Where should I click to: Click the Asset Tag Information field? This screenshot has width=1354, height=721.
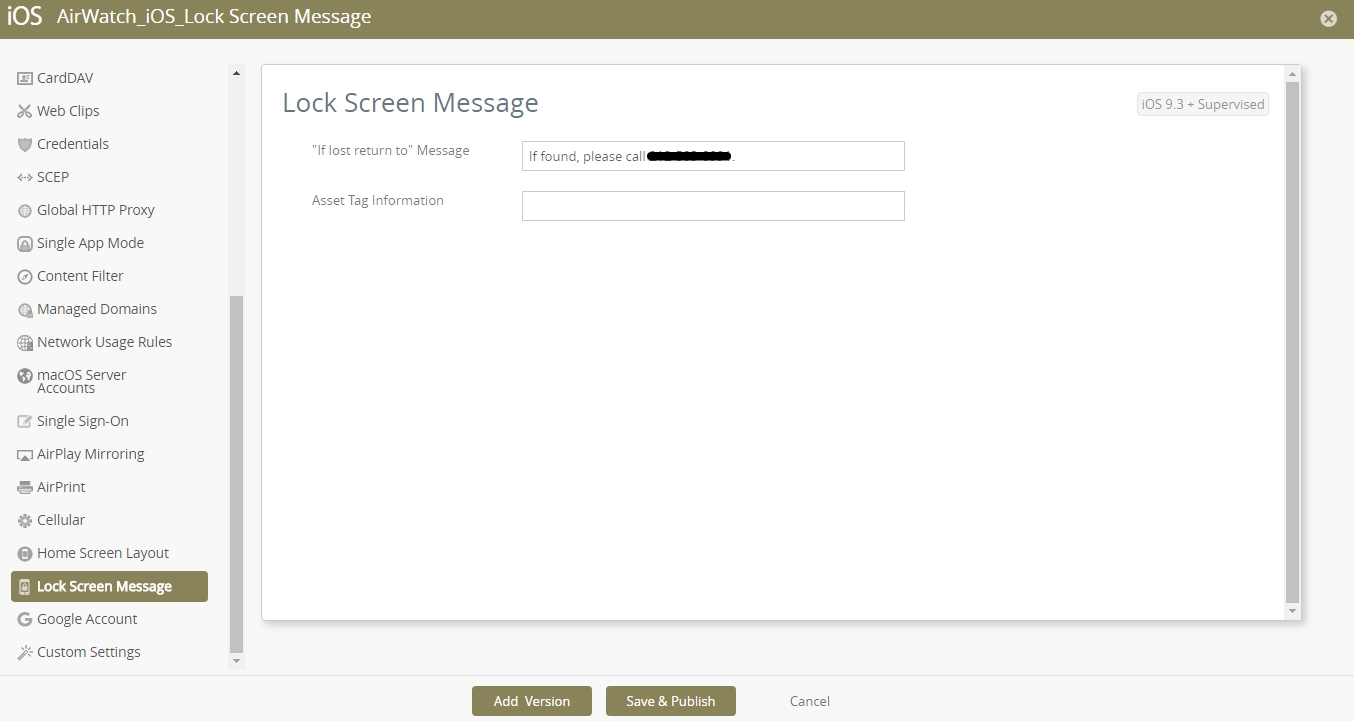pyautogui.click(x=713, y=206)
